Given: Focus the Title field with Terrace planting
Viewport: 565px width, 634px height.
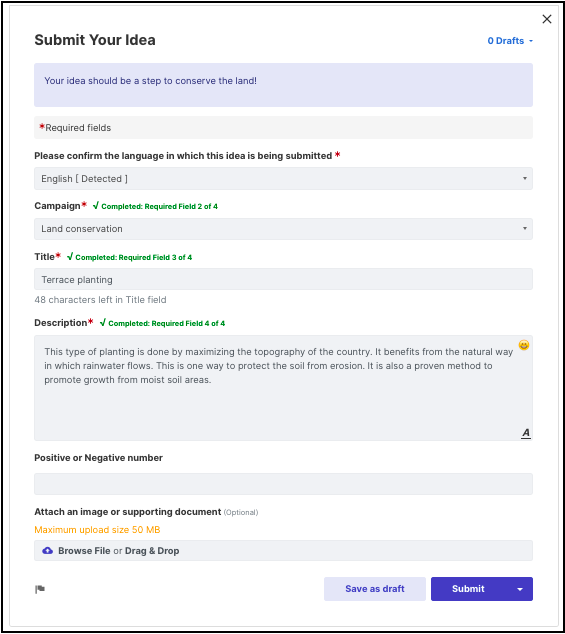Looking at the screenshot, I should pos(283,279).
